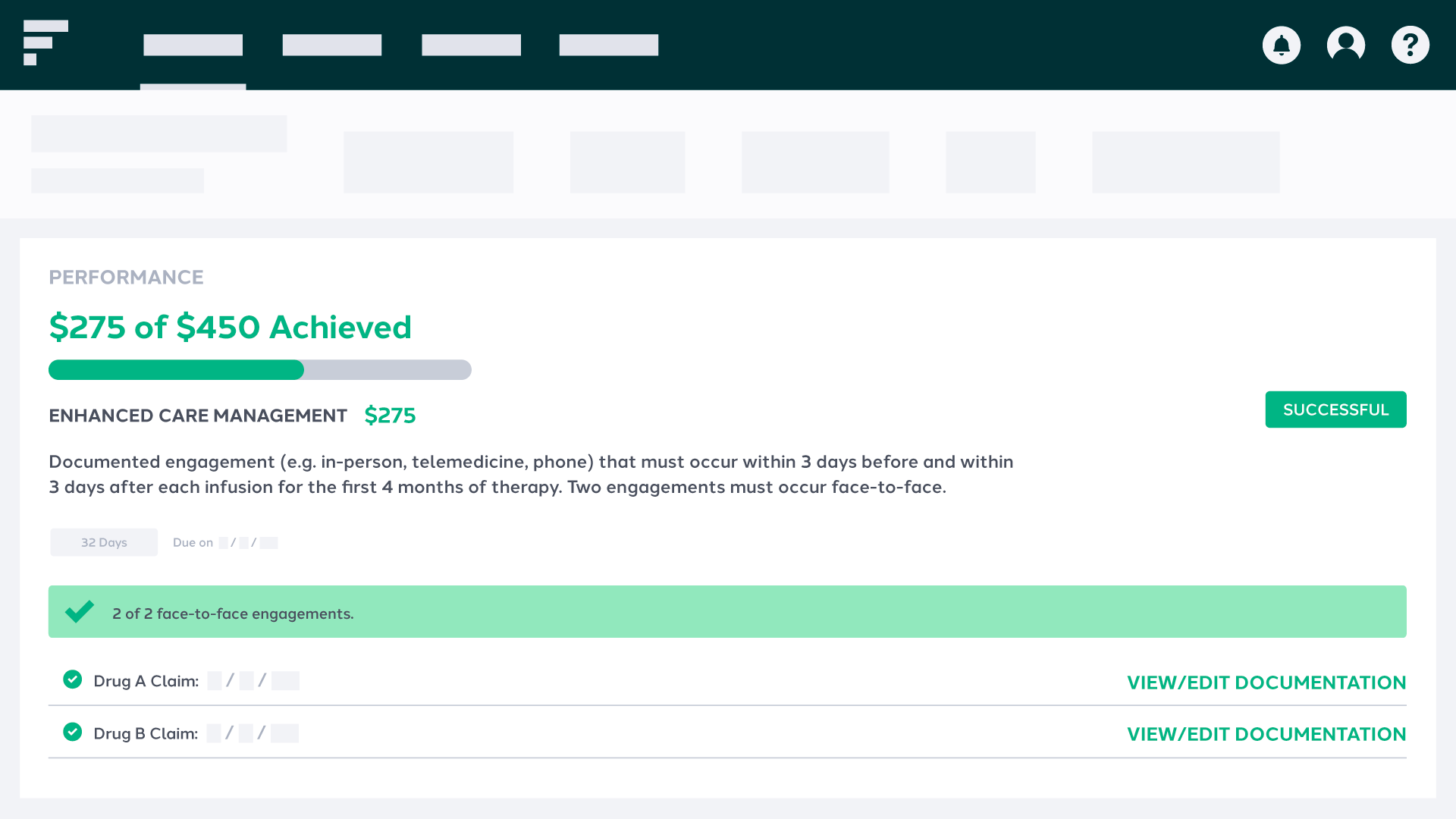This screenshot has width=1456, height=819.
Task: Click the Drug B Claim date placeholder
Action: tap(253, 733)
